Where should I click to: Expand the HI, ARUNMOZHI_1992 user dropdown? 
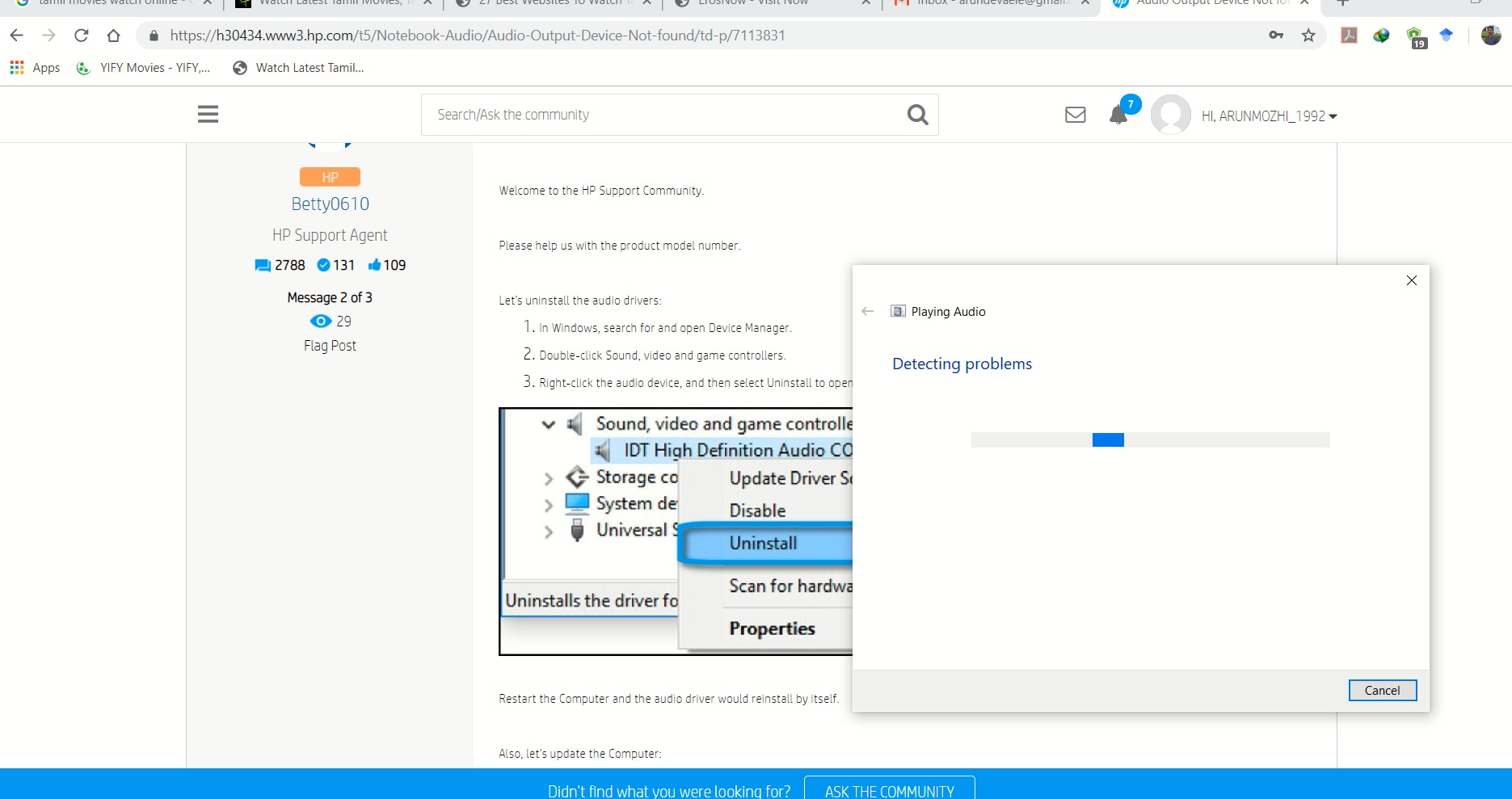click(x=1269, y=116)
